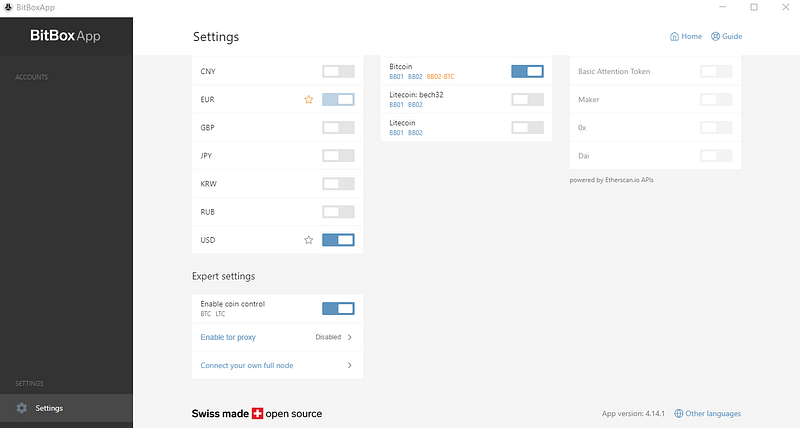The height and width of the screenshot is (428, 800).
Task: Expand the Enable tor proxy chevron
Action: pos(349,337)
